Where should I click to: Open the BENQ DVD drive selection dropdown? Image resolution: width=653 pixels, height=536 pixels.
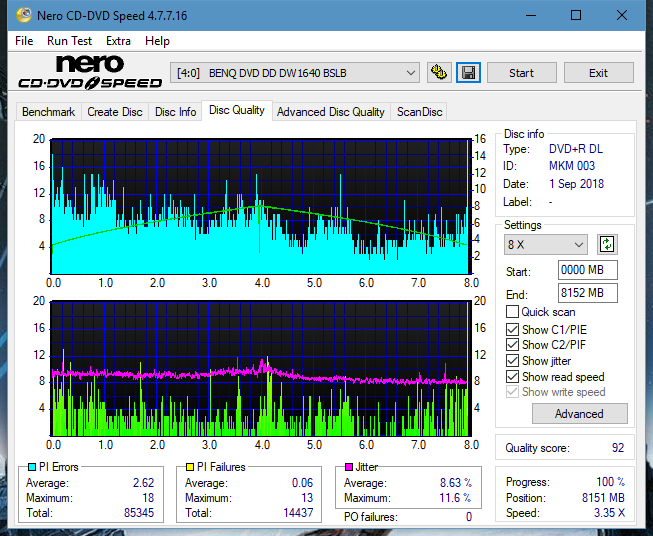[294, 73]
